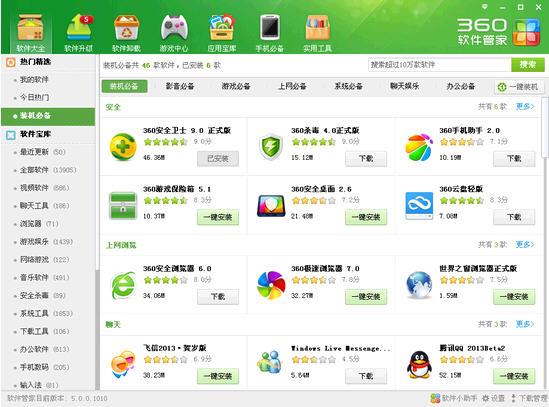Focus the software search input field
549x407 pixels.
tap(439, 65)
